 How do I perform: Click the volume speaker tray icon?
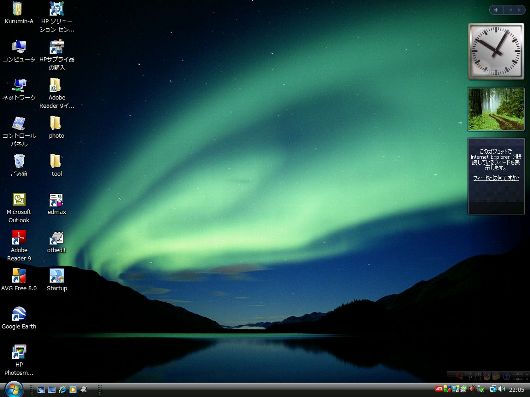(x=502, y=390)
